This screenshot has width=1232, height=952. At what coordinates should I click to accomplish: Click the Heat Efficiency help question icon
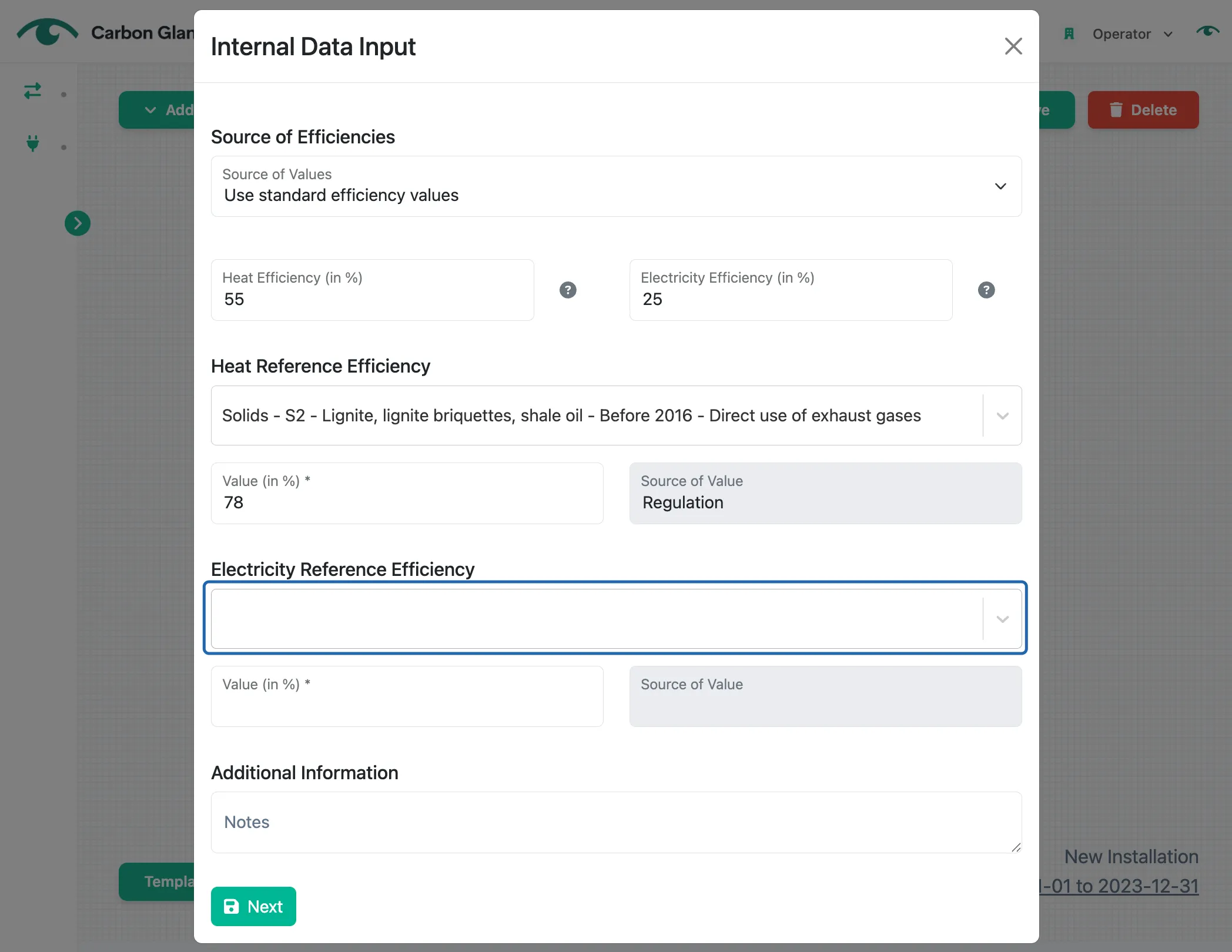pyautogui.click(x=568, y=290)
